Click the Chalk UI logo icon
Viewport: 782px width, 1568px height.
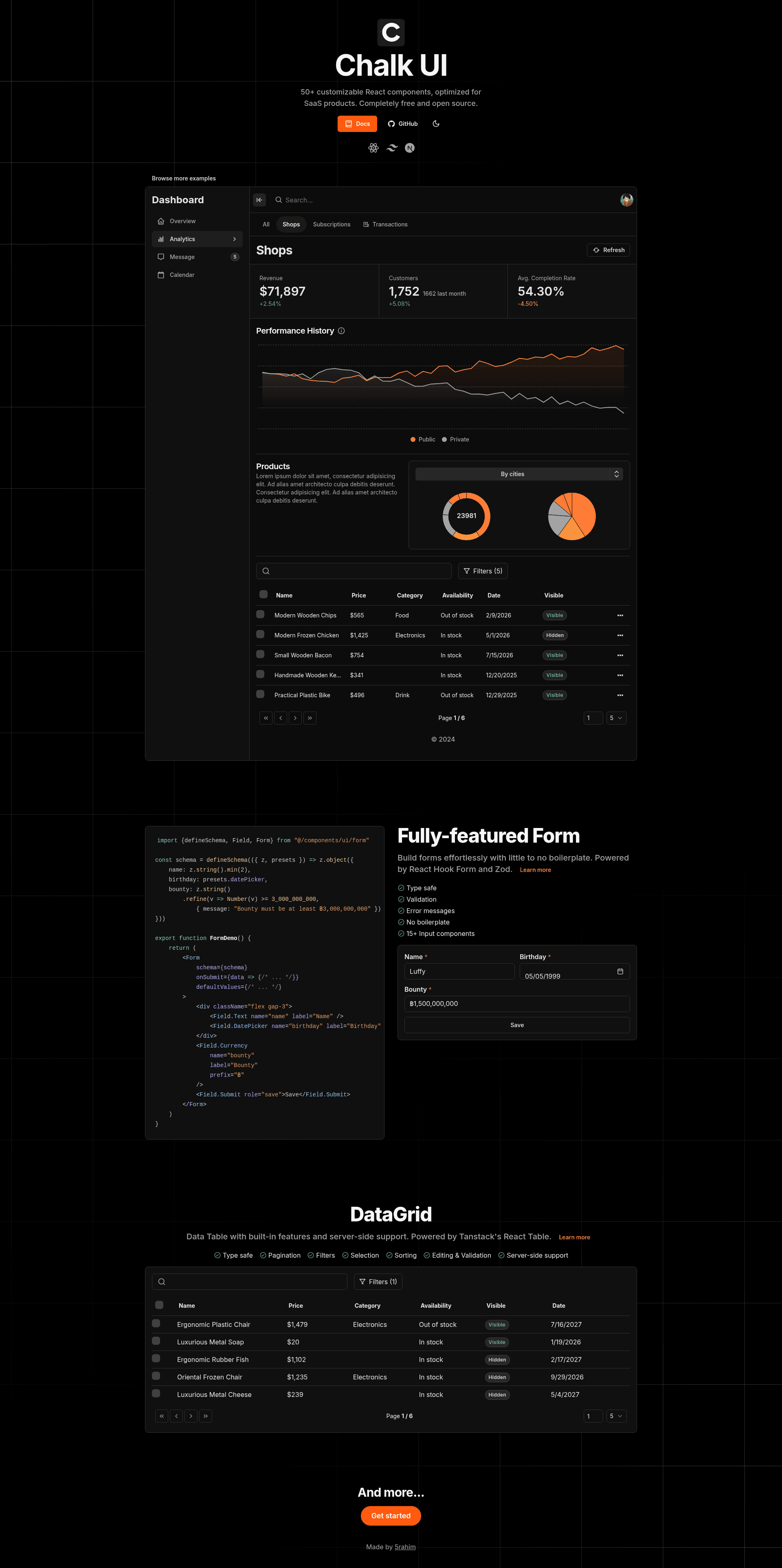(391, 32)
